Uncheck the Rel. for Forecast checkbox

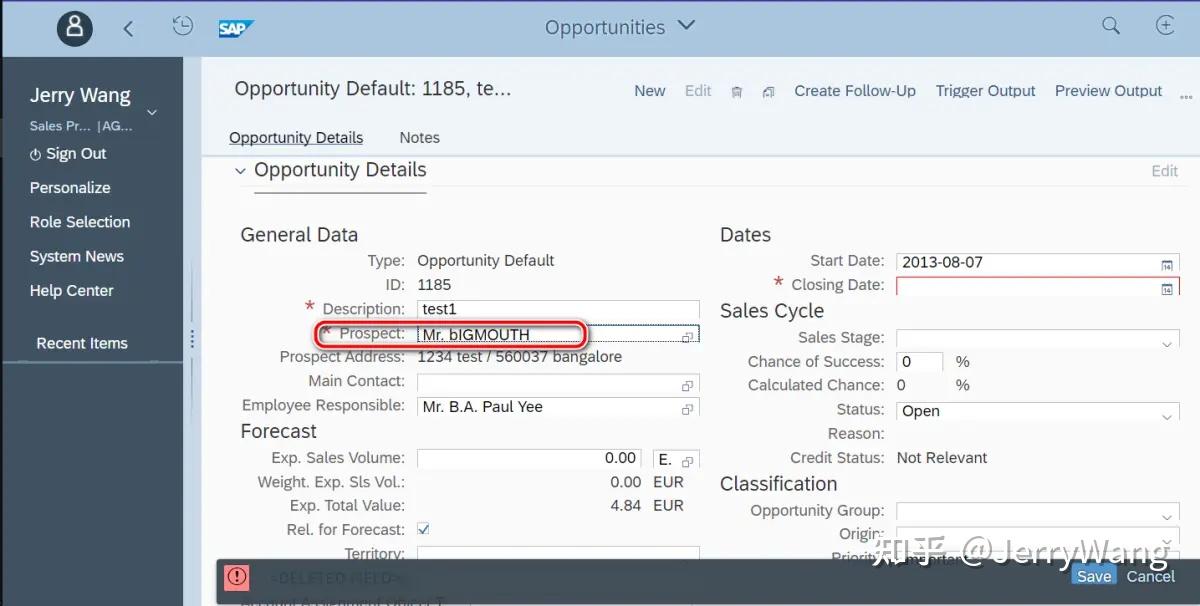click(x=423, y=529)
